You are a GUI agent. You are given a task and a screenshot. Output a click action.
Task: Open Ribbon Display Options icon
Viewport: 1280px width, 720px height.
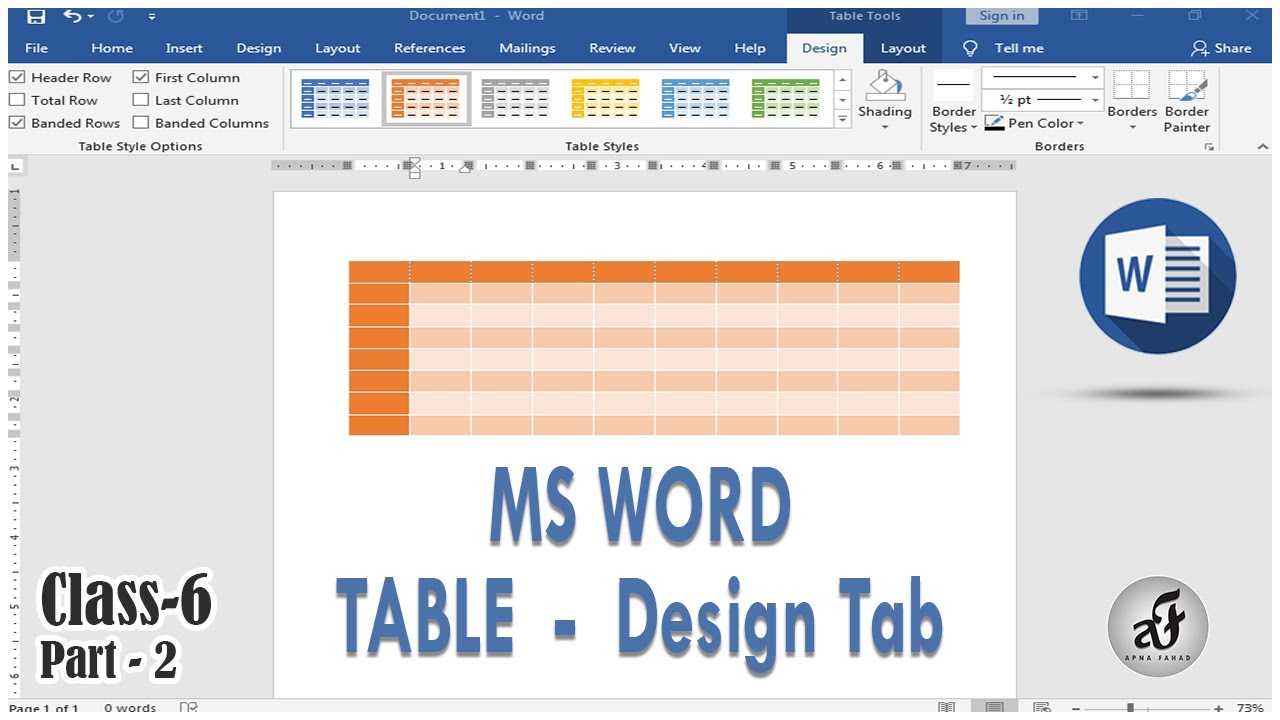pos(1079,16)
